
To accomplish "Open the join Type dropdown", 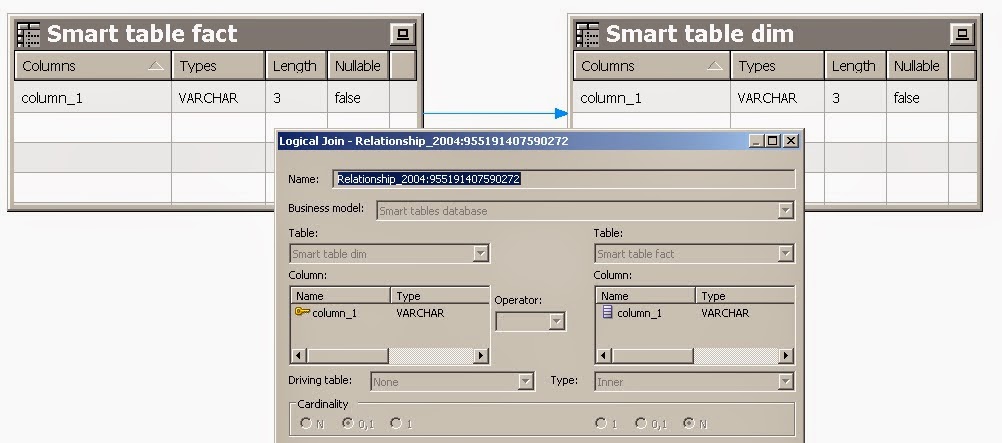I will [785, 382].
